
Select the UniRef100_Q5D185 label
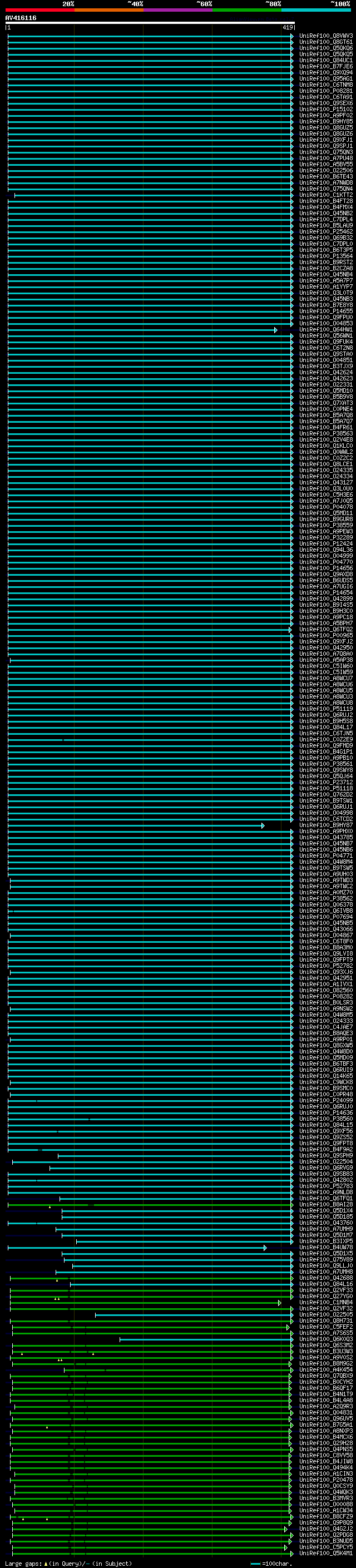(326, 1217)
